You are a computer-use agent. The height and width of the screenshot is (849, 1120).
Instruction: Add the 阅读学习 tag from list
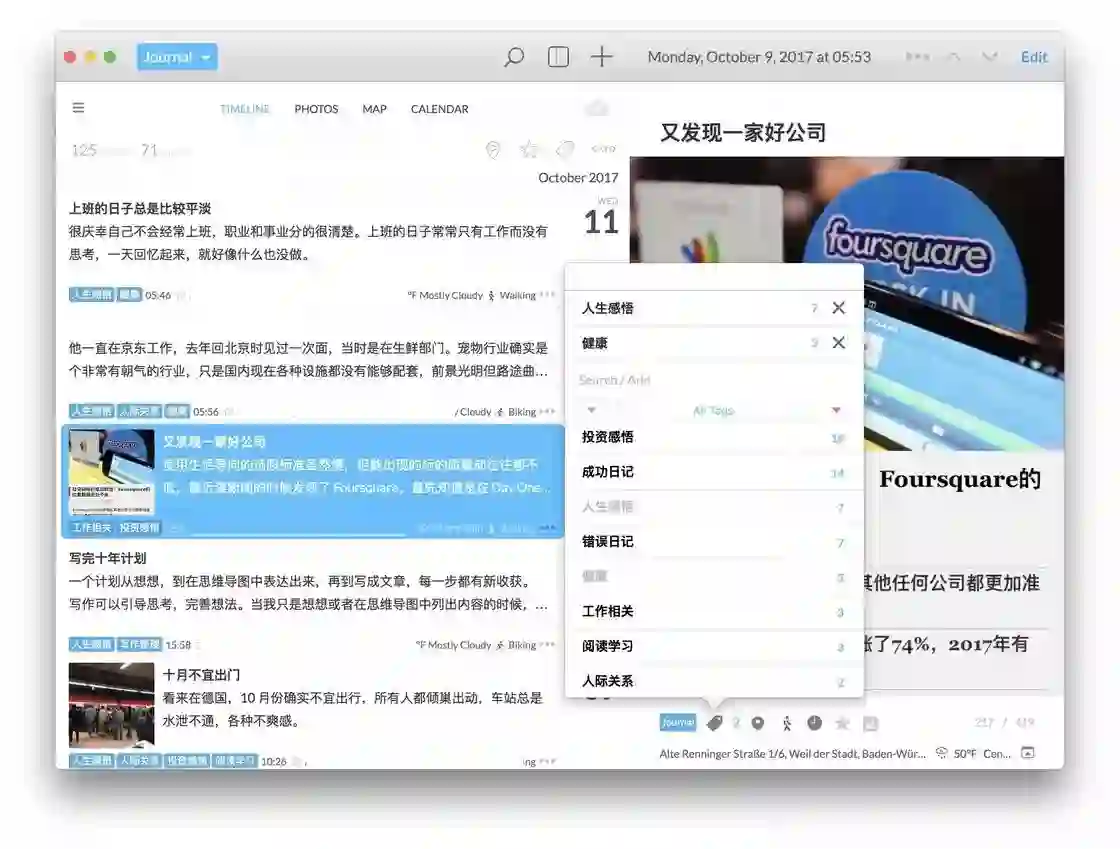coord(714,646)
